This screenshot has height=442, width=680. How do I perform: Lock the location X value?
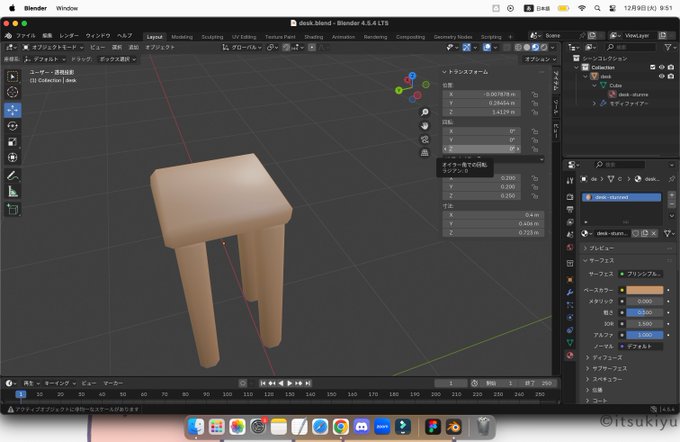pyautogui.click(x=535, y=94)
